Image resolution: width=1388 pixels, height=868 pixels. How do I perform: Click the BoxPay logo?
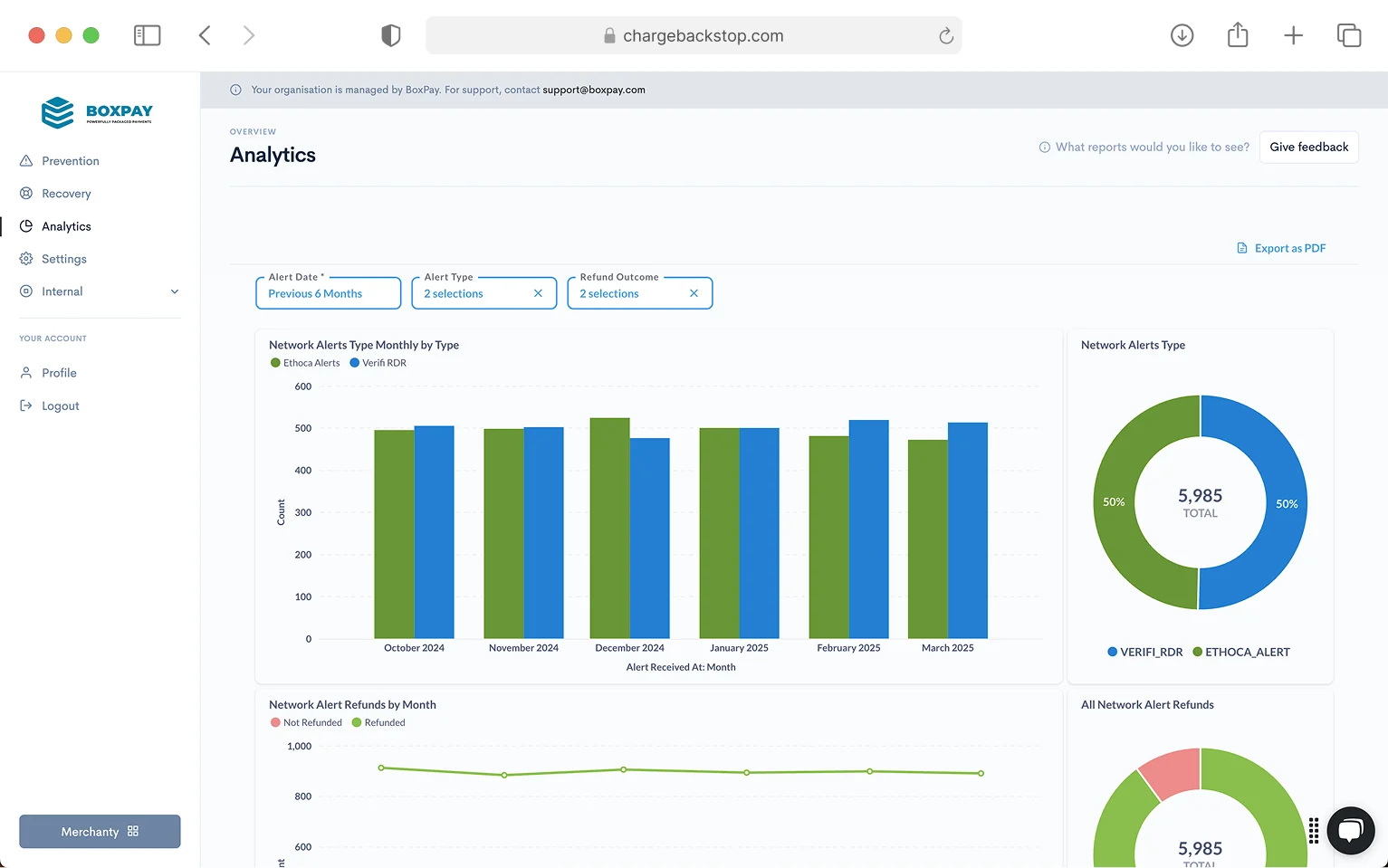pyautogui.click(x=97, y=112)
